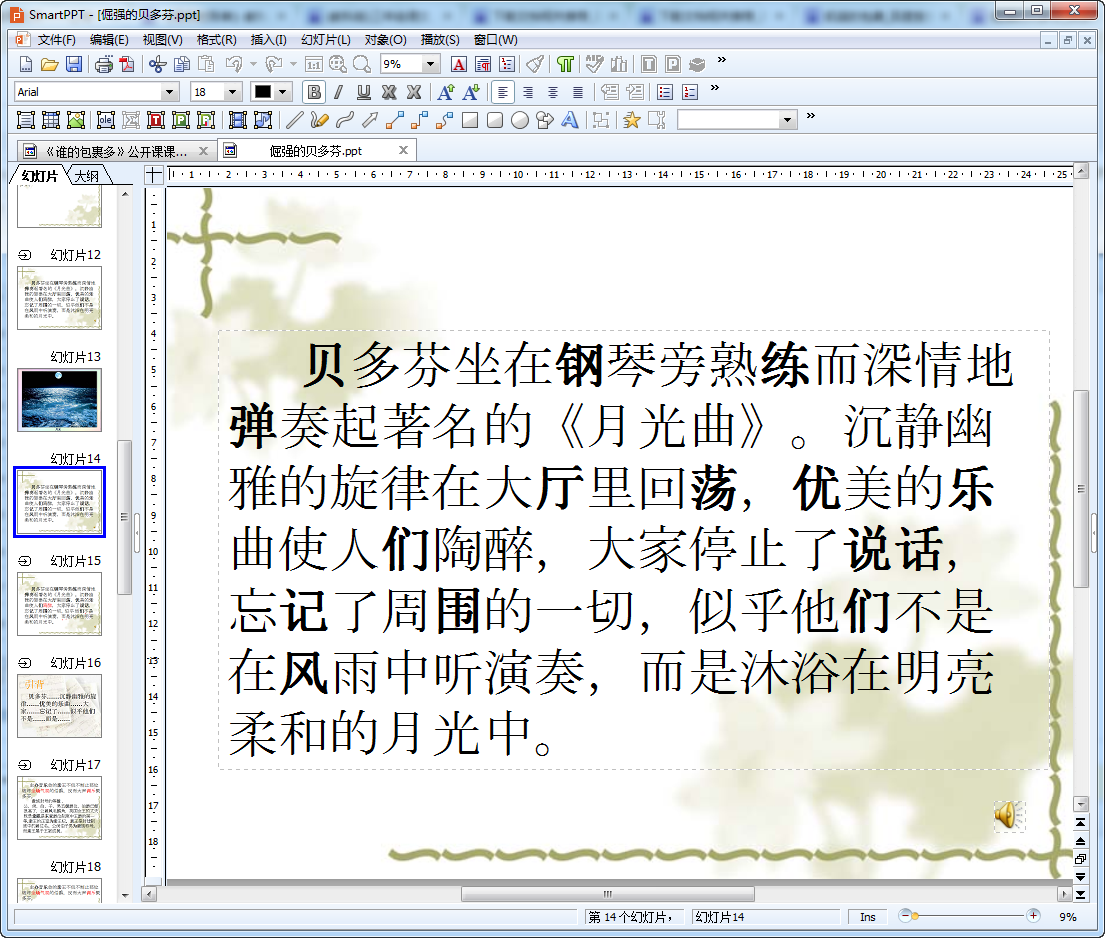Undo the last action

(x=234, y=65)
